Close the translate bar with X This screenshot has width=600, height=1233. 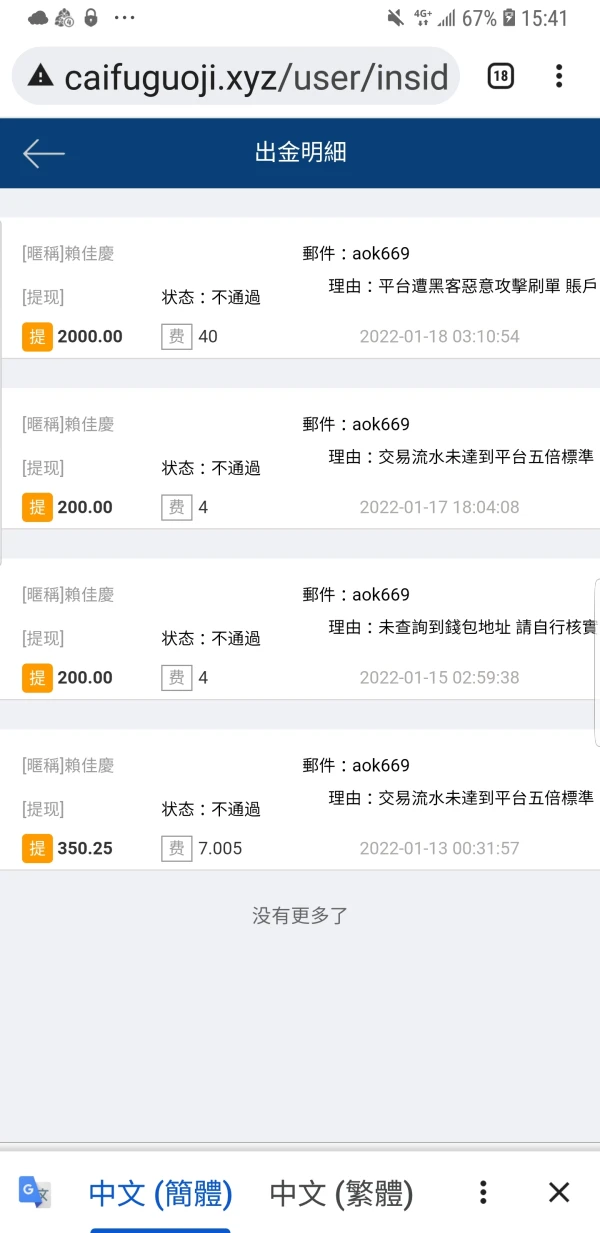pyautogui.click(x=559, y=1192)
